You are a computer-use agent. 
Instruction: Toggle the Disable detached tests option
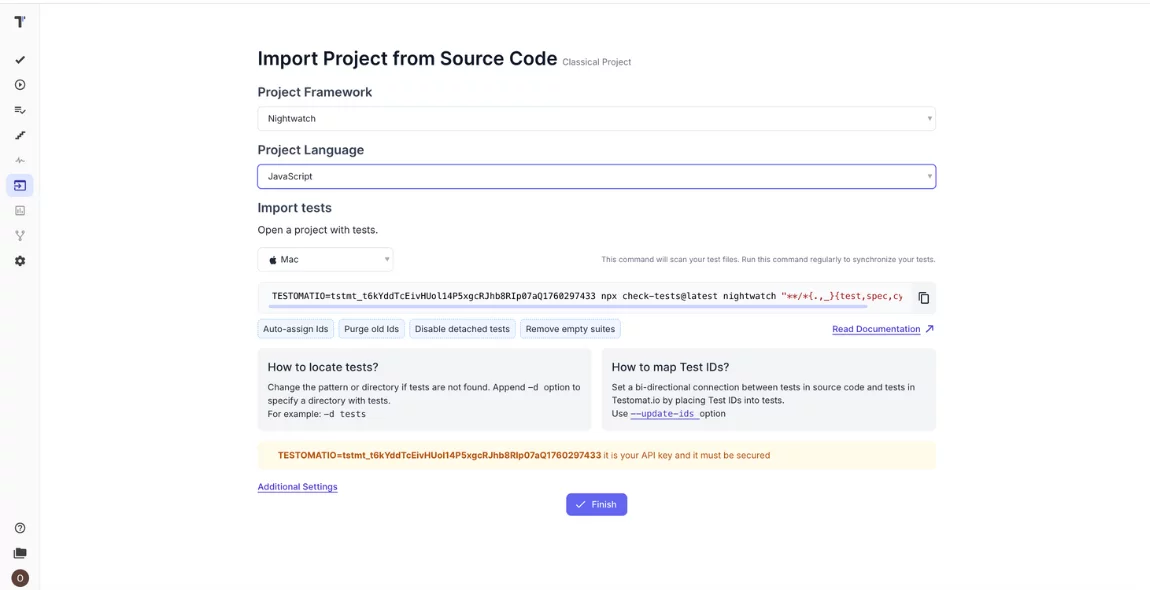pos(462,329)
